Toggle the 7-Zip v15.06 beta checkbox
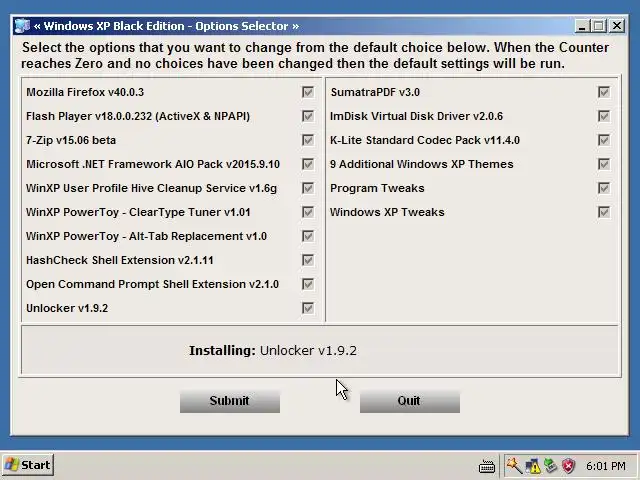This screenshot has width=640, height=480. coord(308,140)
